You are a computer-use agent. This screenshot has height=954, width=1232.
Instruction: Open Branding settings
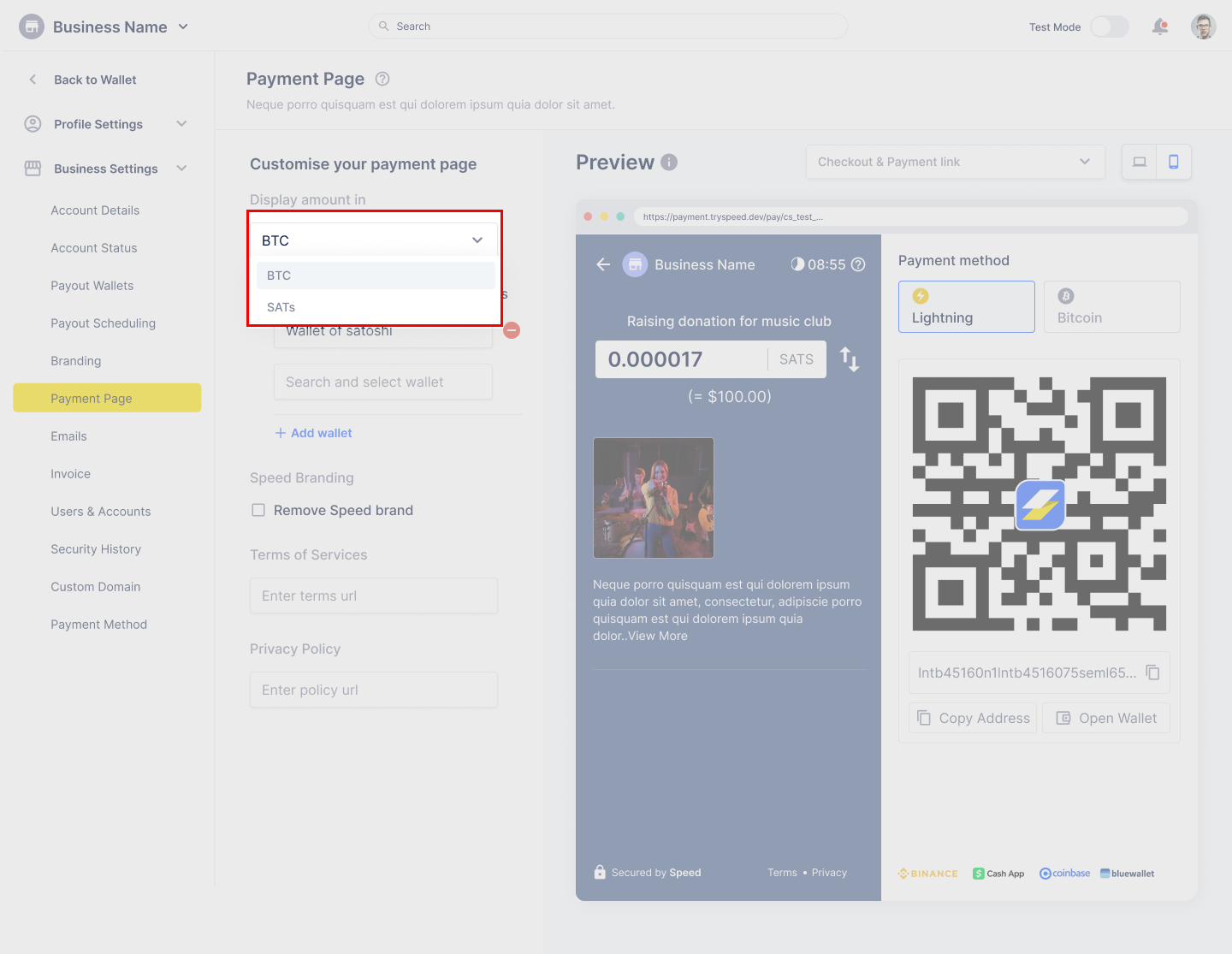click(76, 361)
